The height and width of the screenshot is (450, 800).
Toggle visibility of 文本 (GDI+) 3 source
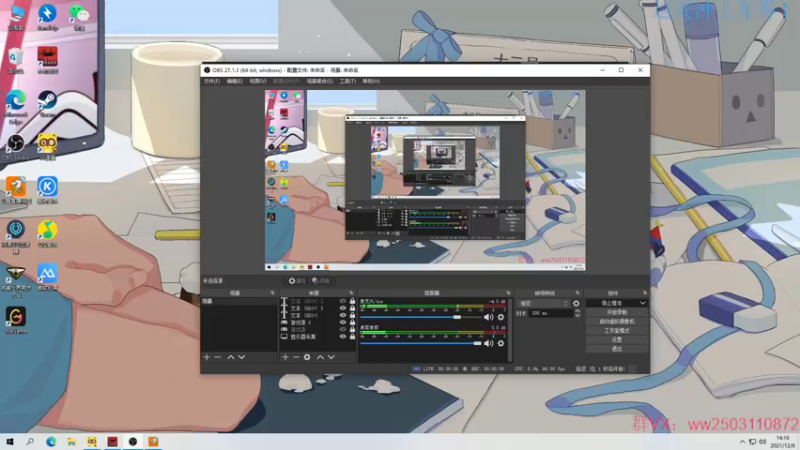(x=343, y=302)
